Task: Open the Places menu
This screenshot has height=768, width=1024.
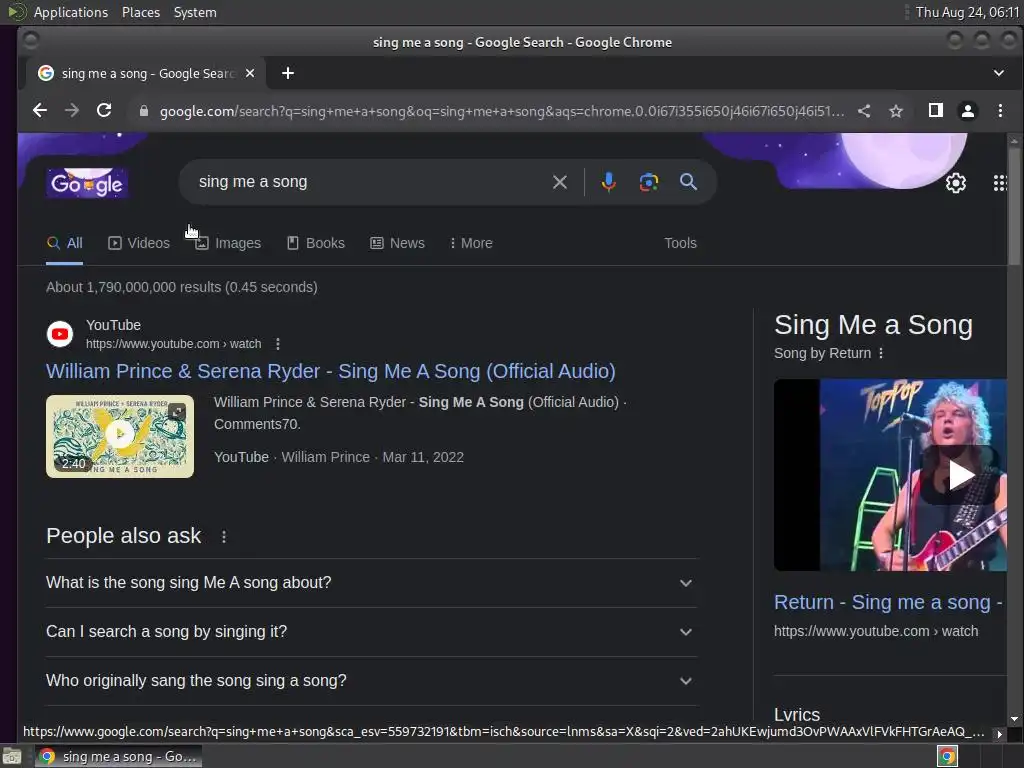Action: (140, 12)
